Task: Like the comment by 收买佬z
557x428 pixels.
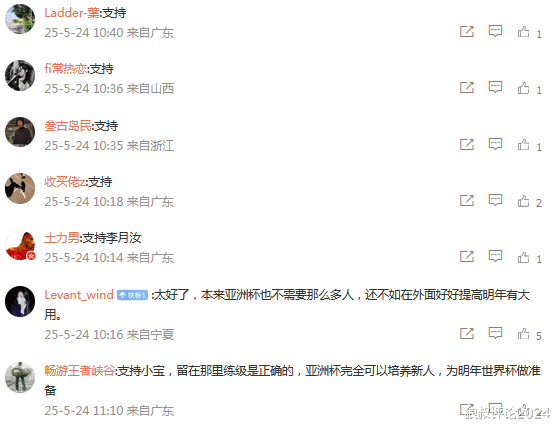Action: point(523,201)
